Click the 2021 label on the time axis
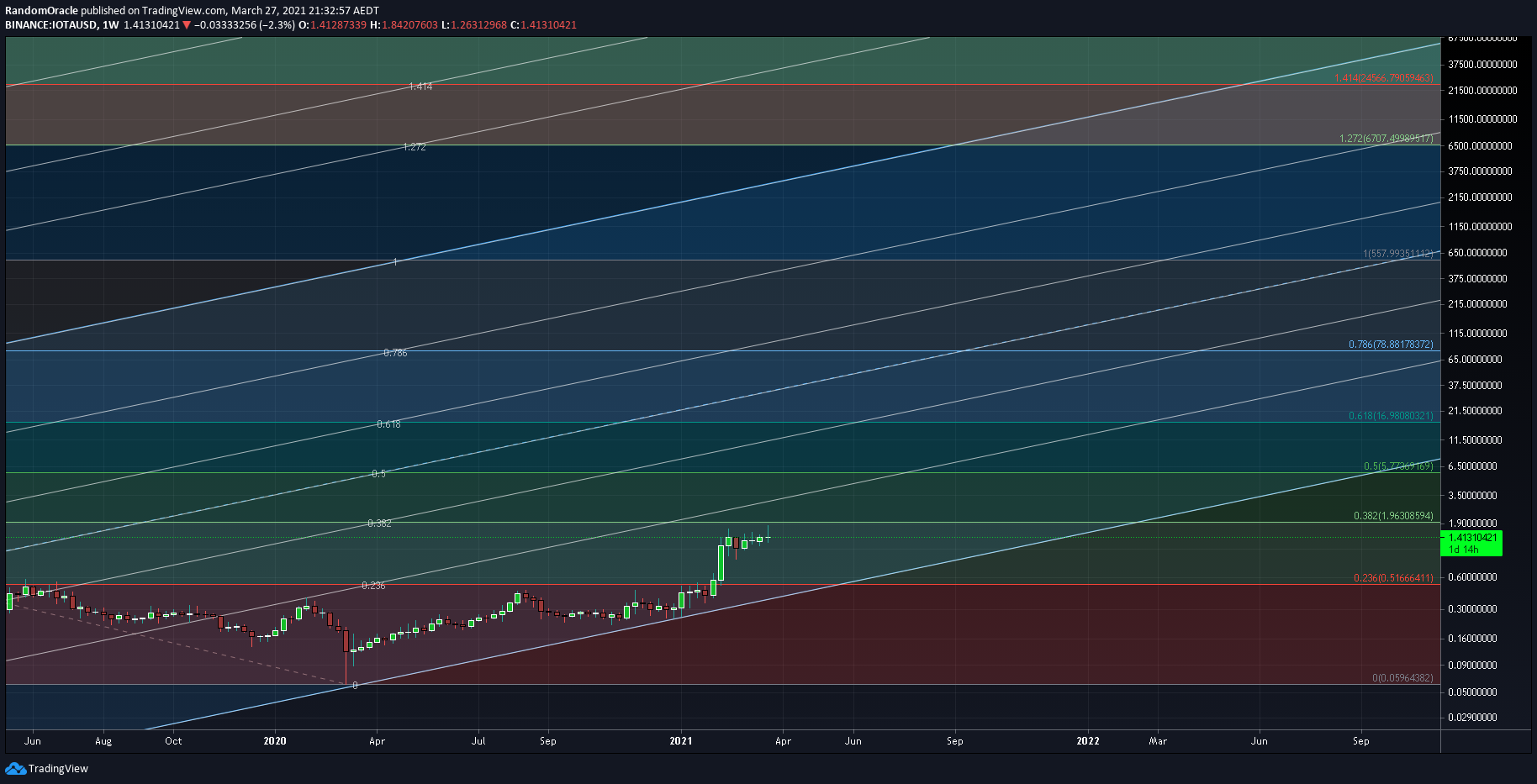 pos(681,741)
